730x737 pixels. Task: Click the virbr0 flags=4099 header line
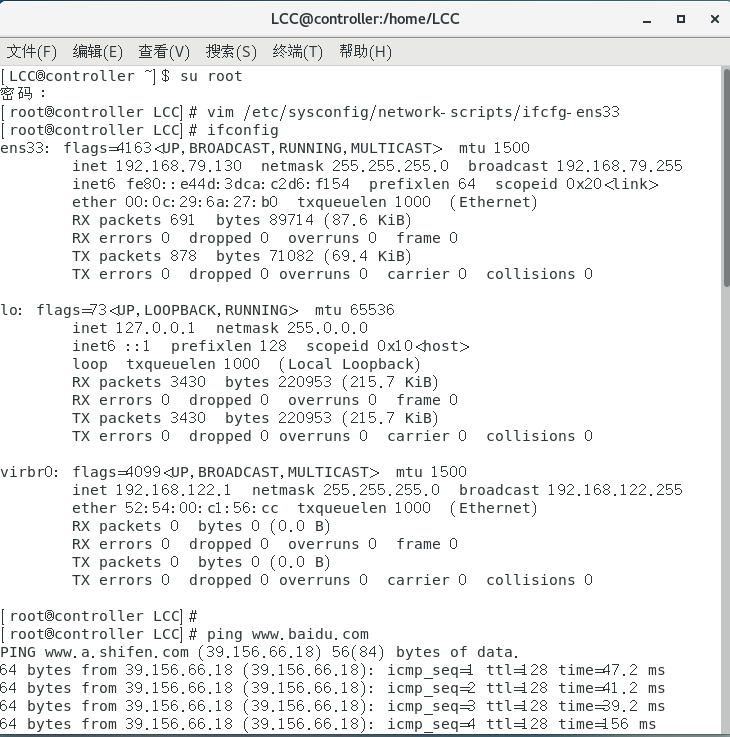(x=234, y=472)
